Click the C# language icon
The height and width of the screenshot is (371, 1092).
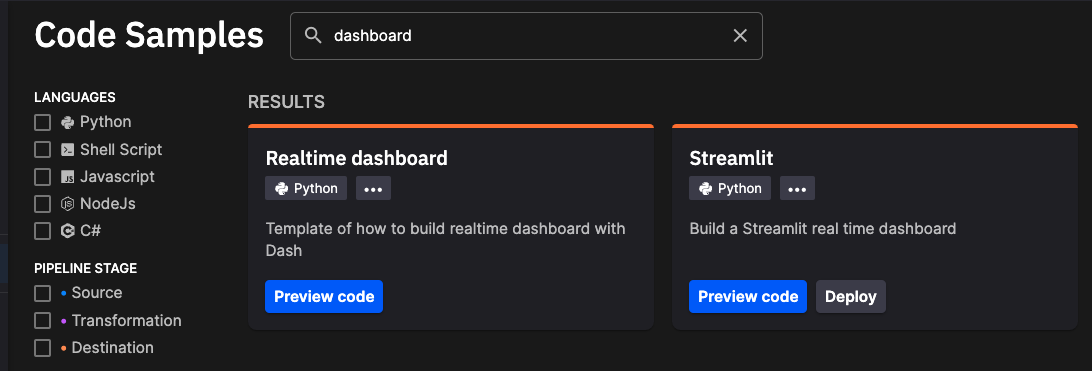[68, 231]
